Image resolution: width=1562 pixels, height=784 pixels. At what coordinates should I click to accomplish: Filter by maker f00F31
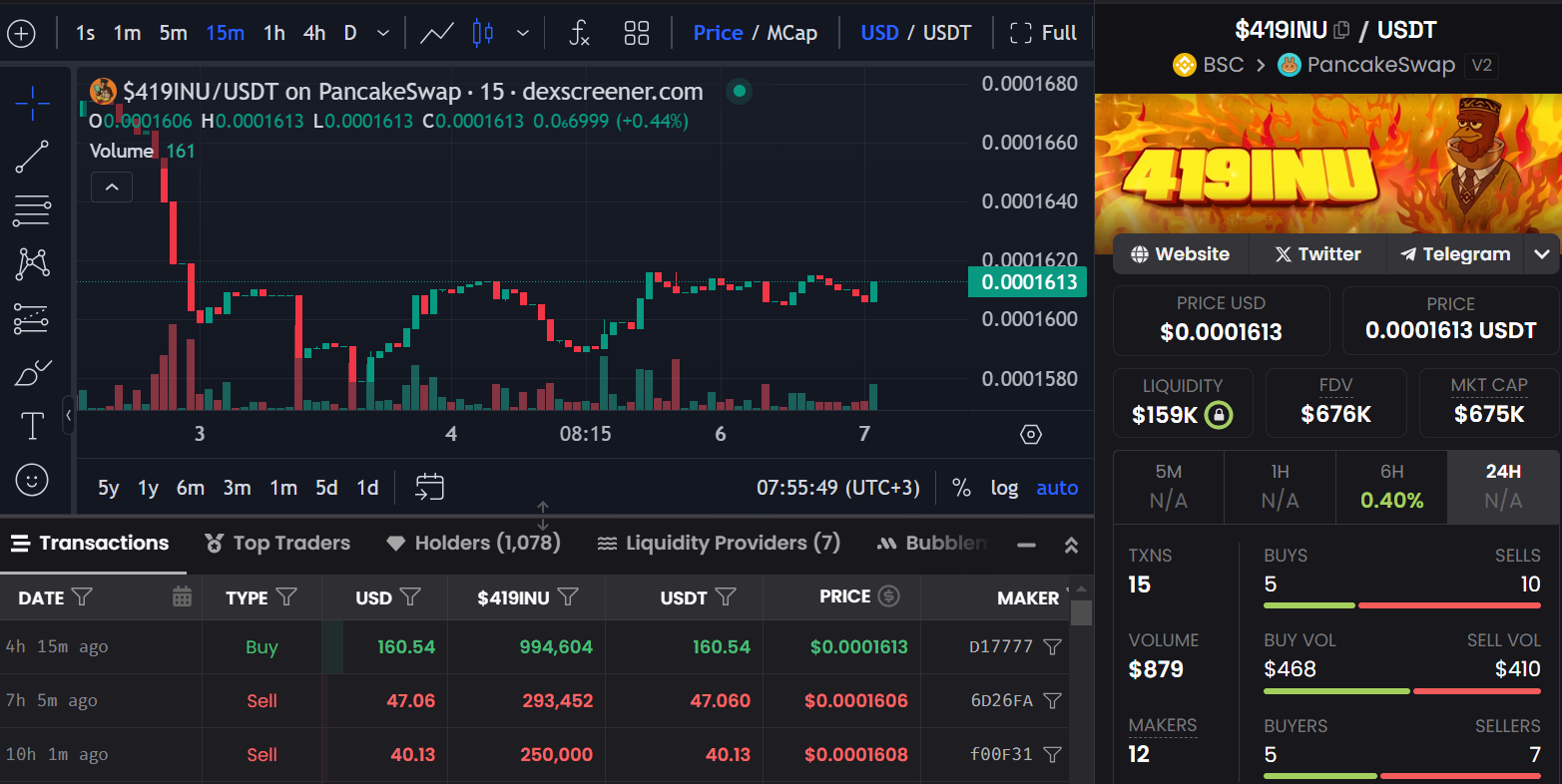tap(1052, 754)
